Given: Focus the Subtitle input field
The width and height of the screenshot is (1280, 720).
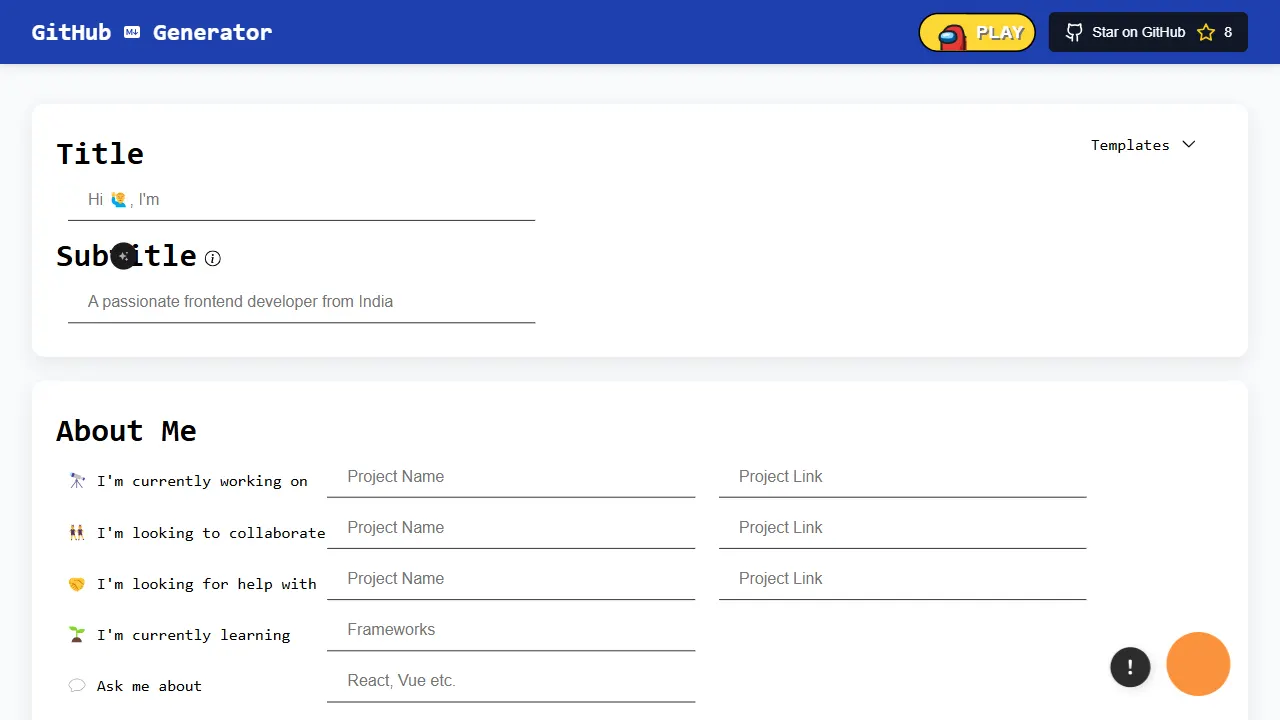Looking at the screenshot, I should click(x=301, y=302).
